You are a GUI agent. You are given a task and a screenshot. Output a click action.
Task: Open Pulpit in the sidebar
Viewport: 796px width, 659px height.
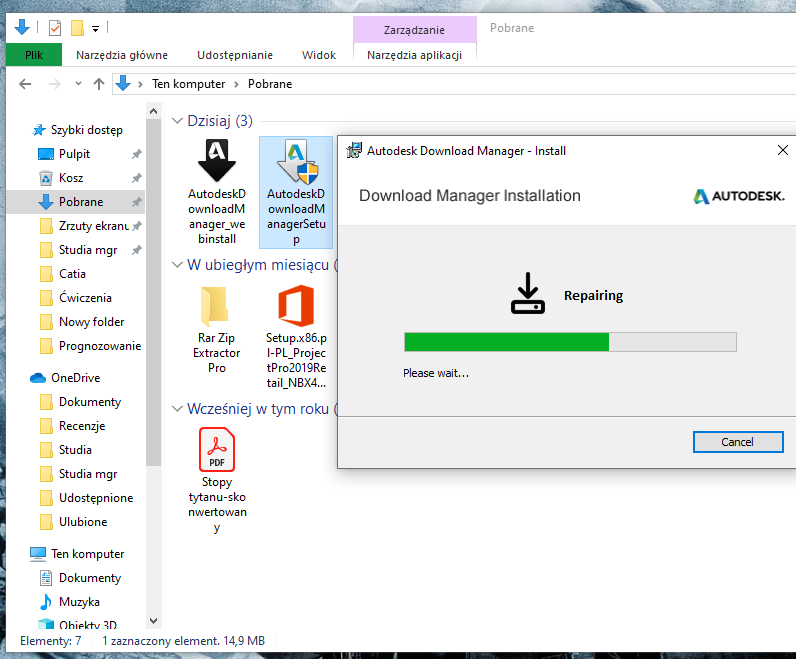click(74, 154)
